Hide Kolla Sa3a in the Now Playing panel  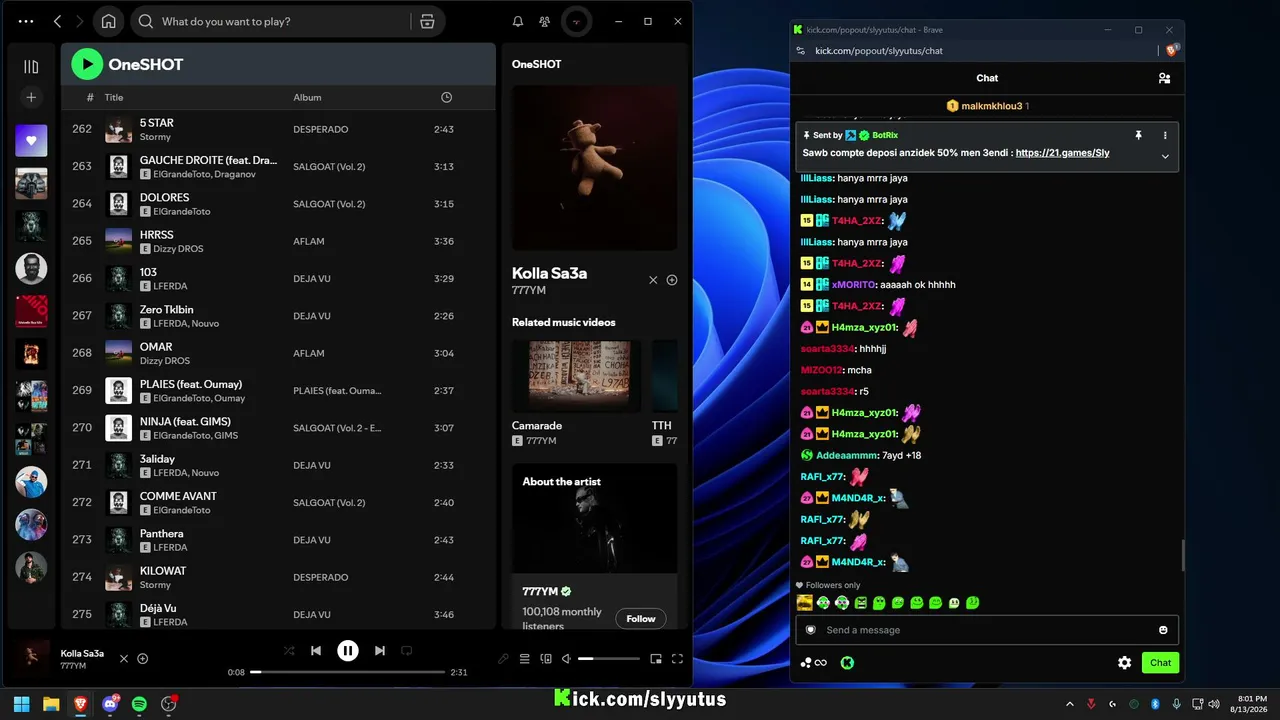pyautogui.click(x=653, y=280)
